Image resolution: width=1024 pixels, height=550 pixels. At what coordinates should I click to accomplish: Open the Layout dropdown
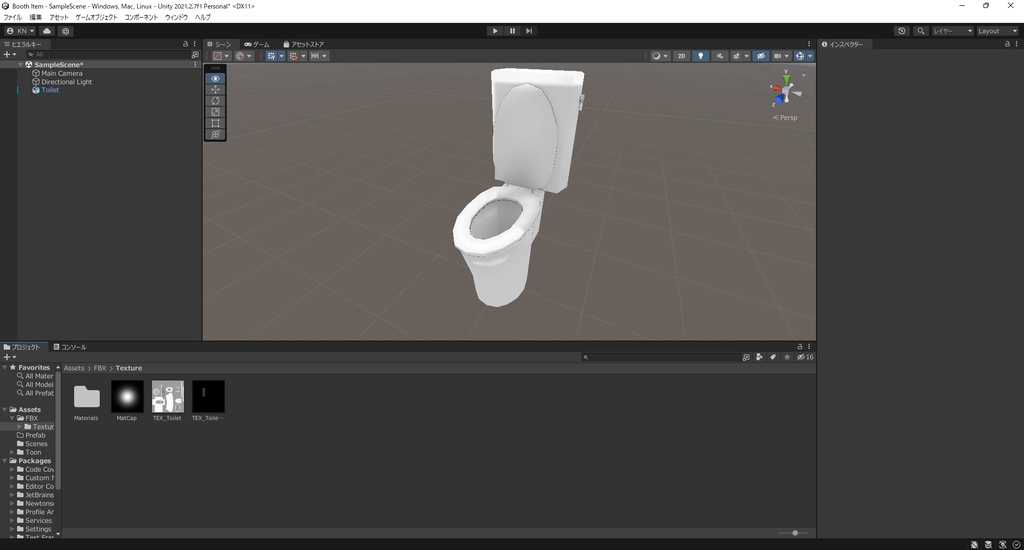click(997, 31)
